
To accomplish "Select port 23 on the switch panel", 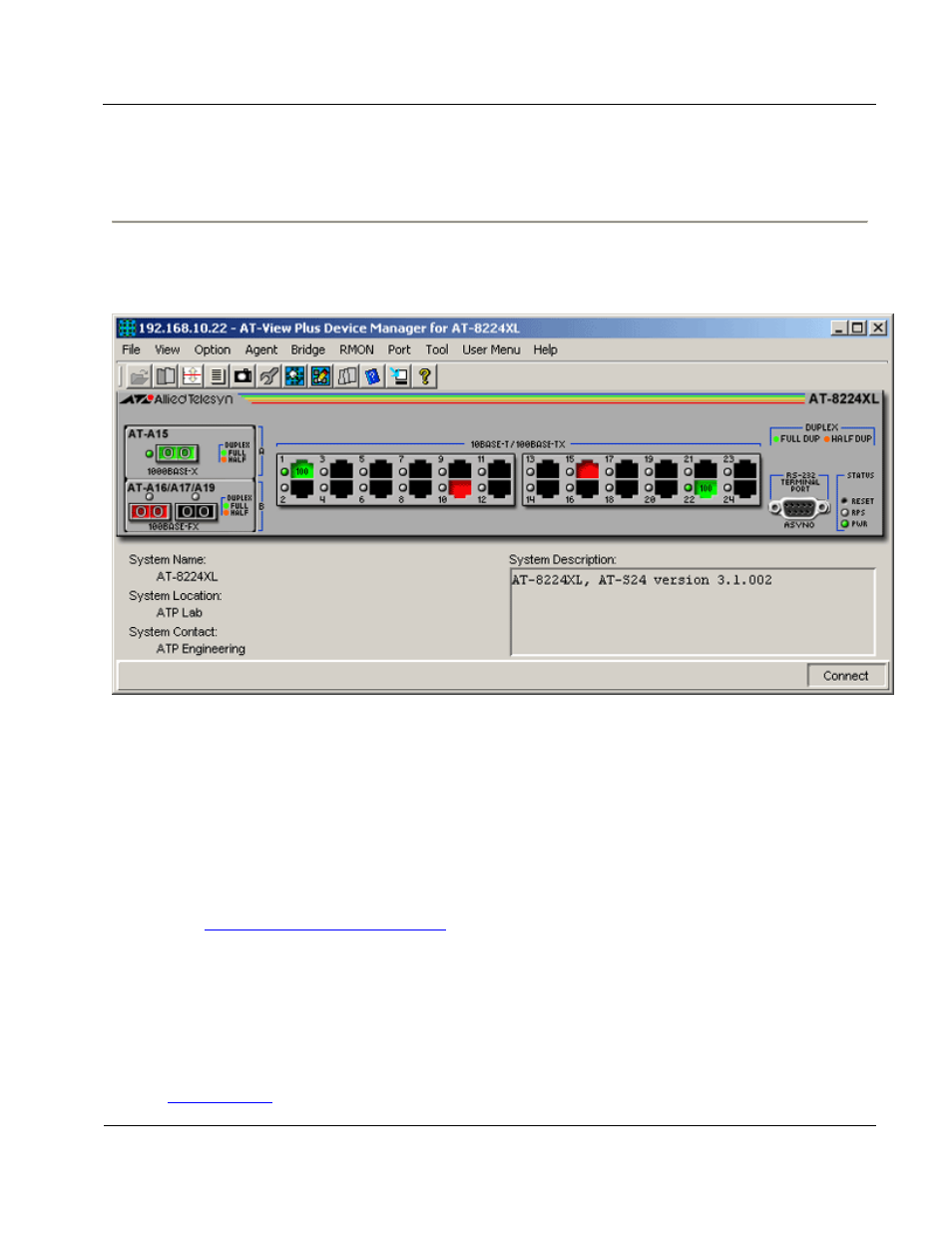I will [x=744, y=470].
